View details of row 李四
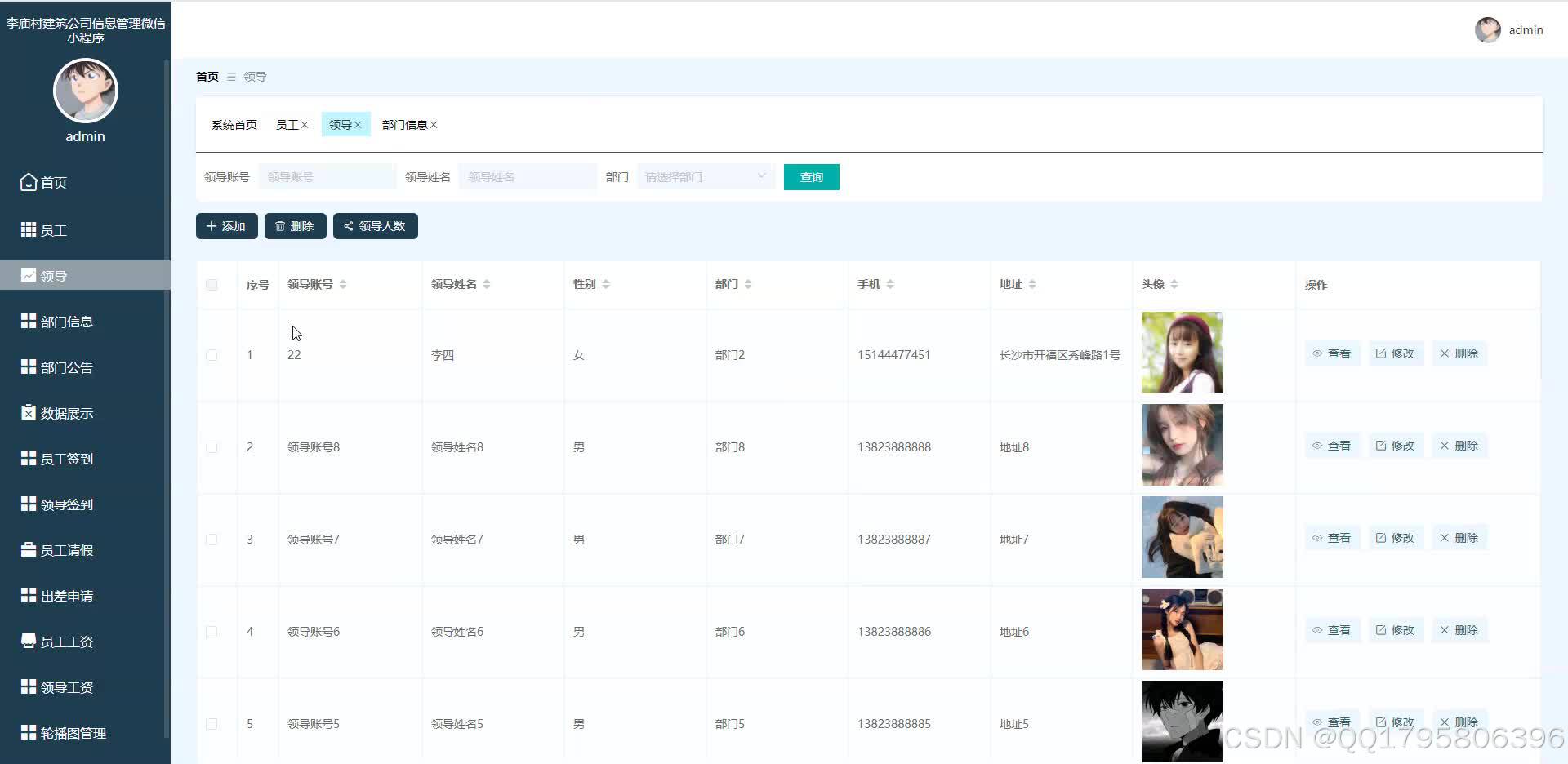The width and height of the screenshot is (1568, 764). 1332,353
